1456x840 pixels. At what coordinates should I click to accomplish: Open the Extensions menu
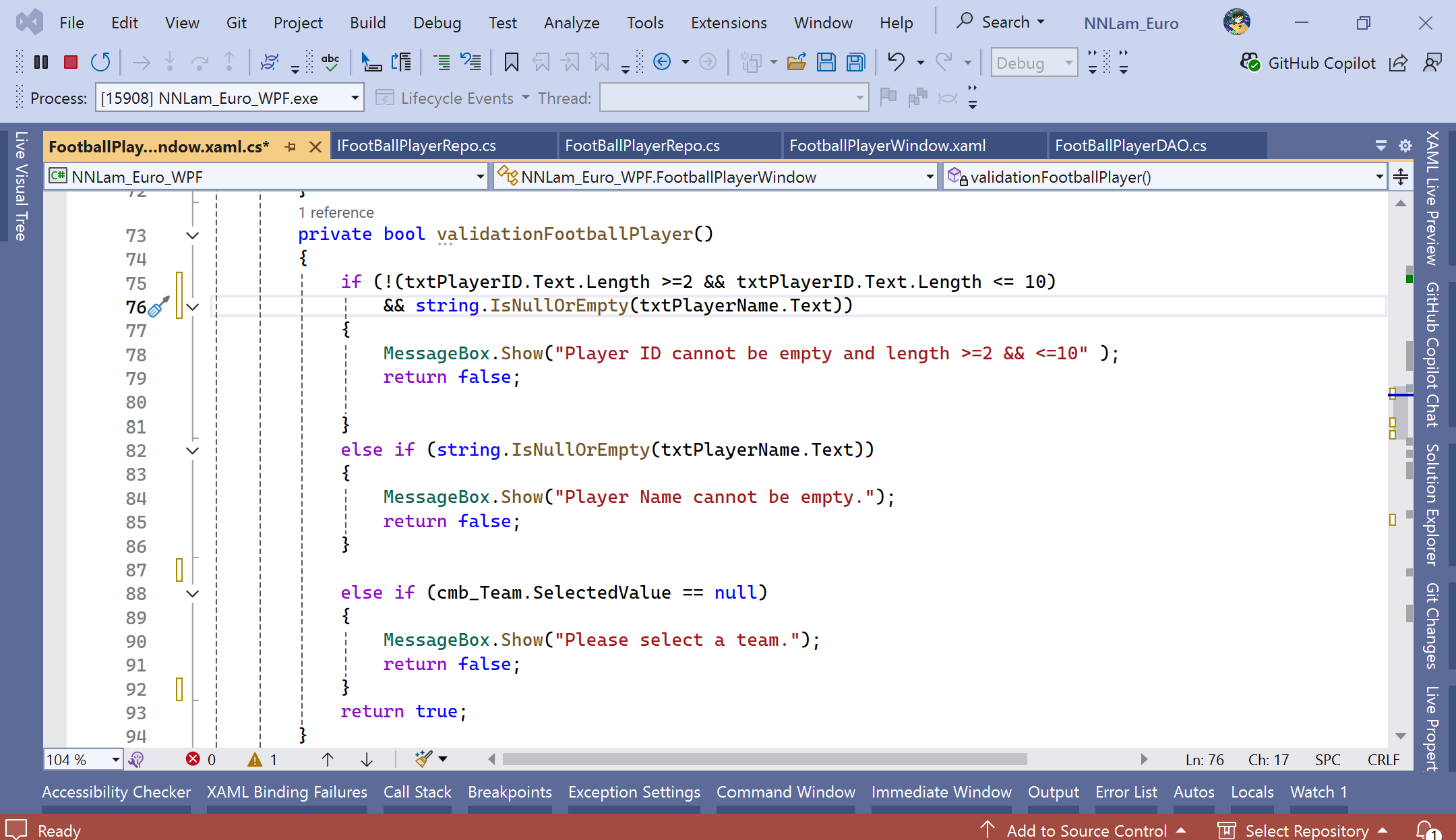tap(729, 22)
